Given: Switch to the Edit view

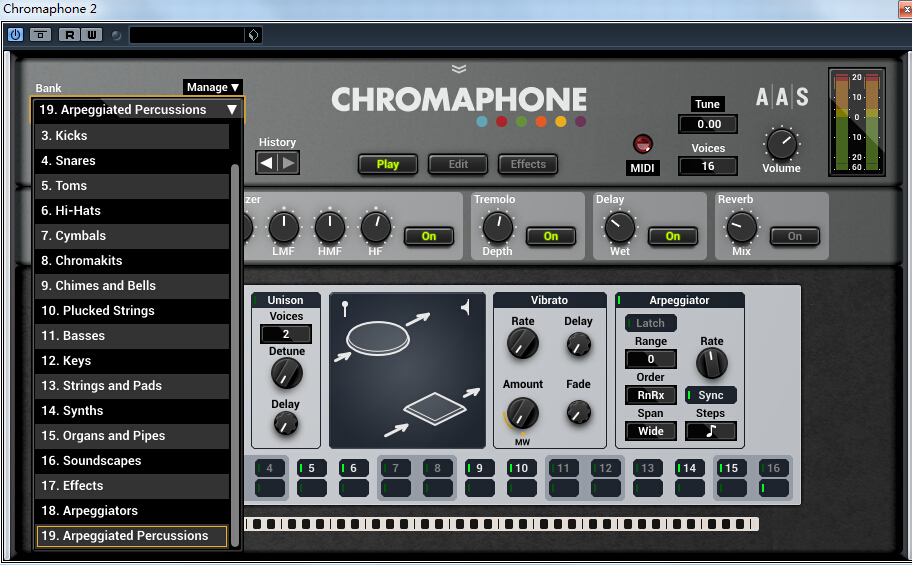Looking at the screenshot, I should coord(458,164).
